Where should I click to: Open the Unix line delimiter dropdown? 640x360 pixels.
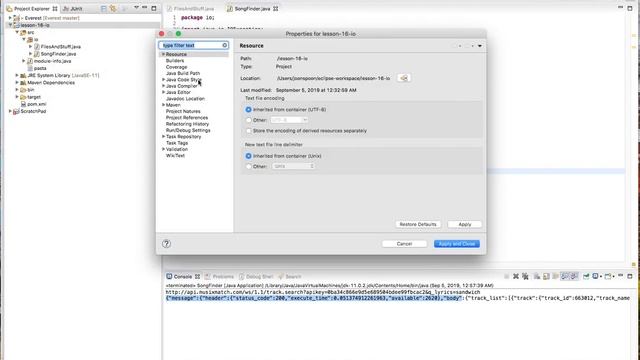click(293, 166)
